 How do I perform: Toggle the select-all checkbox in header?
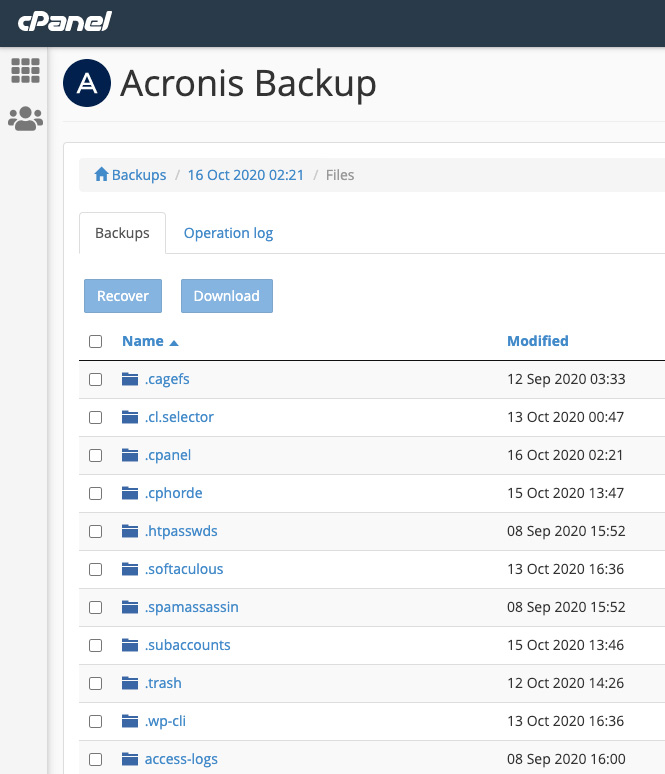(x=96, y=341)
